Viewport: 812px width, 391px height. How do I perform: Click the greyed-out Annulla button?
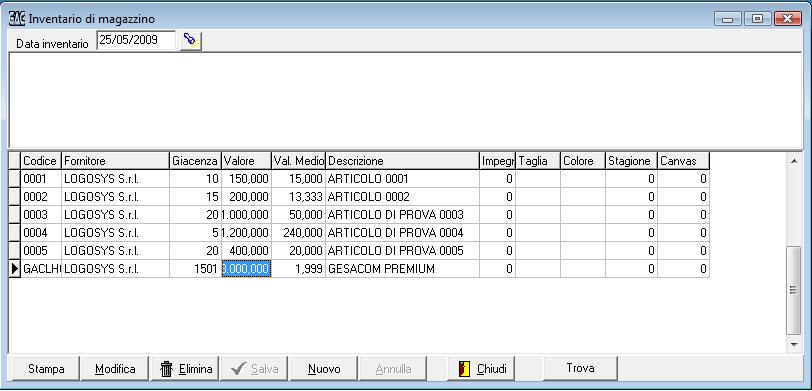(394, 369)
